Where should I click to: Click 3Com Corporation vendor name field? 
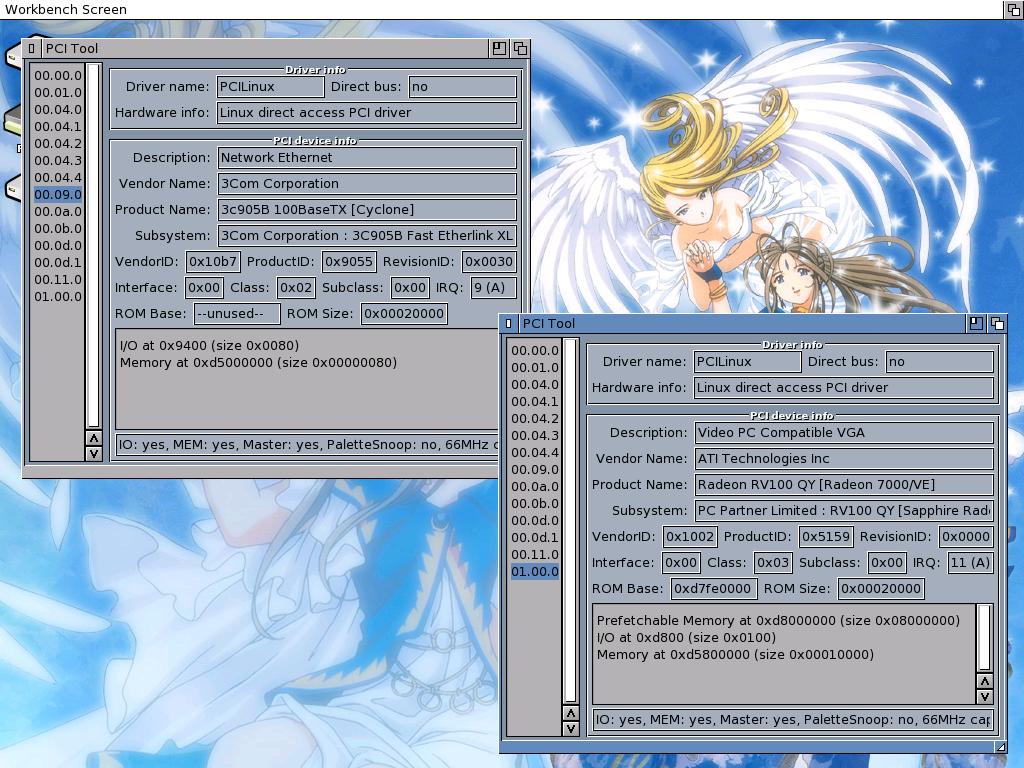click(x=367, y=184)
